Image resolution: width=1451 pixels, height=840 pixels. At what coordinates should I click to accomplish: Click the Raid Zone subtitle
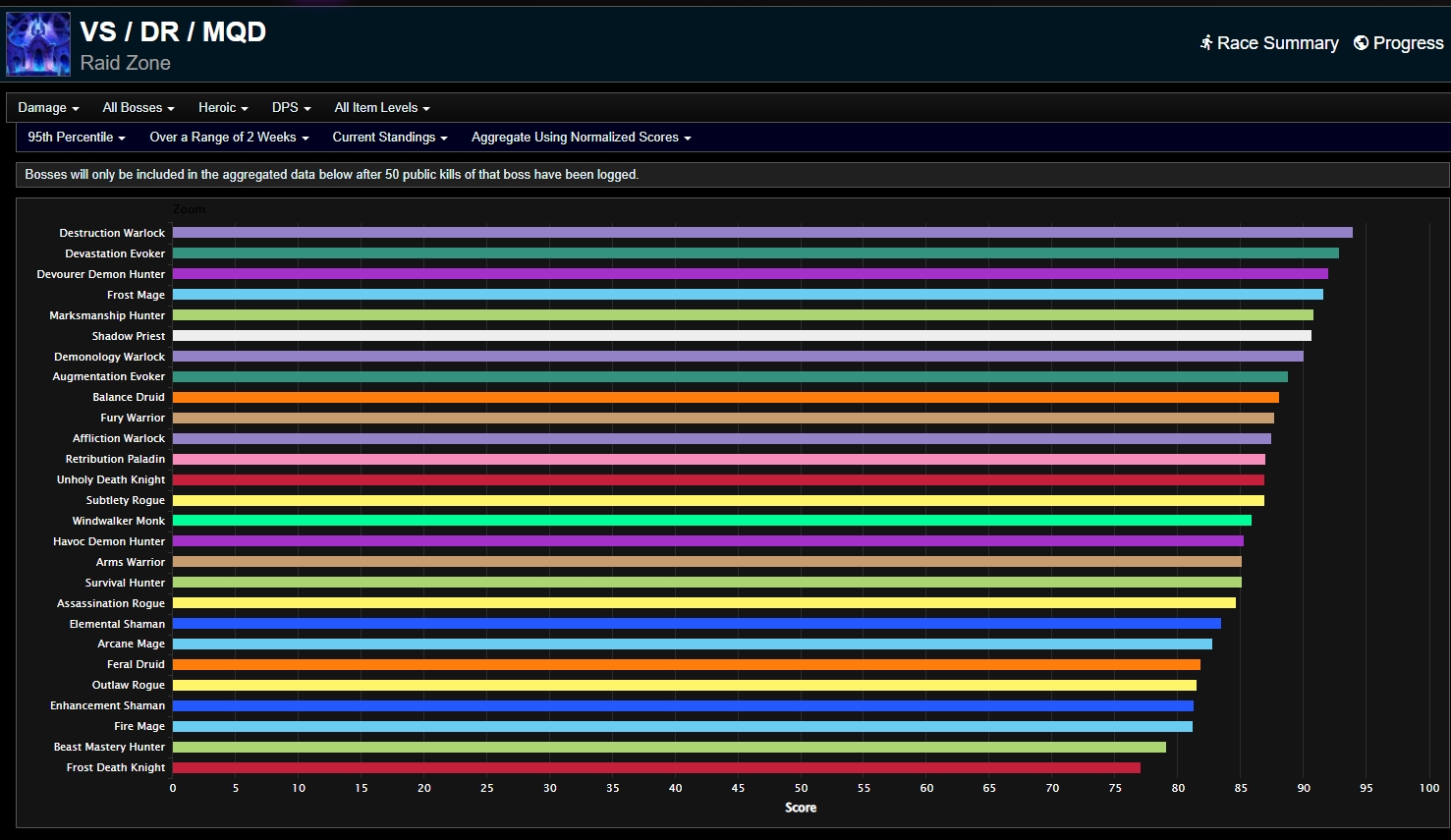click(126, 63)
